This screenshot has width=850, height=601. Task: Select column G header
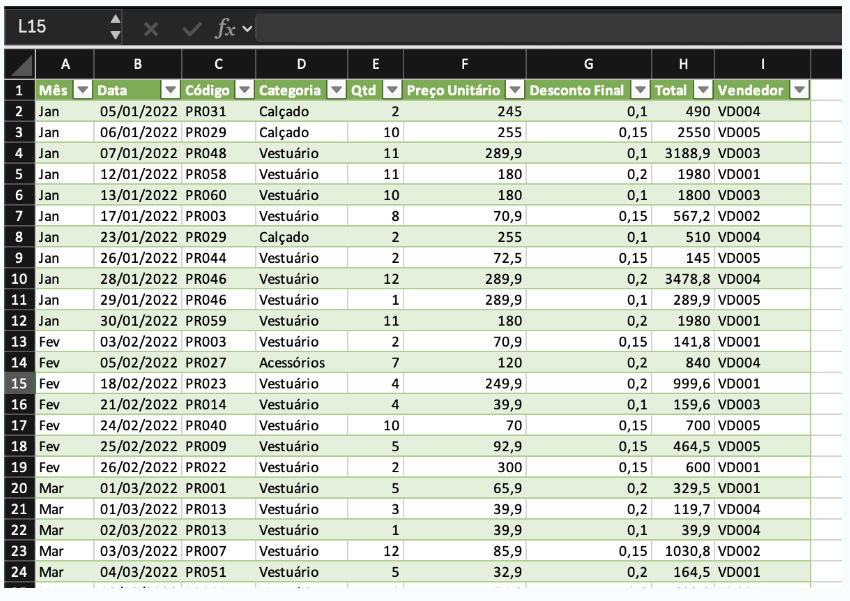coord(589,64)
